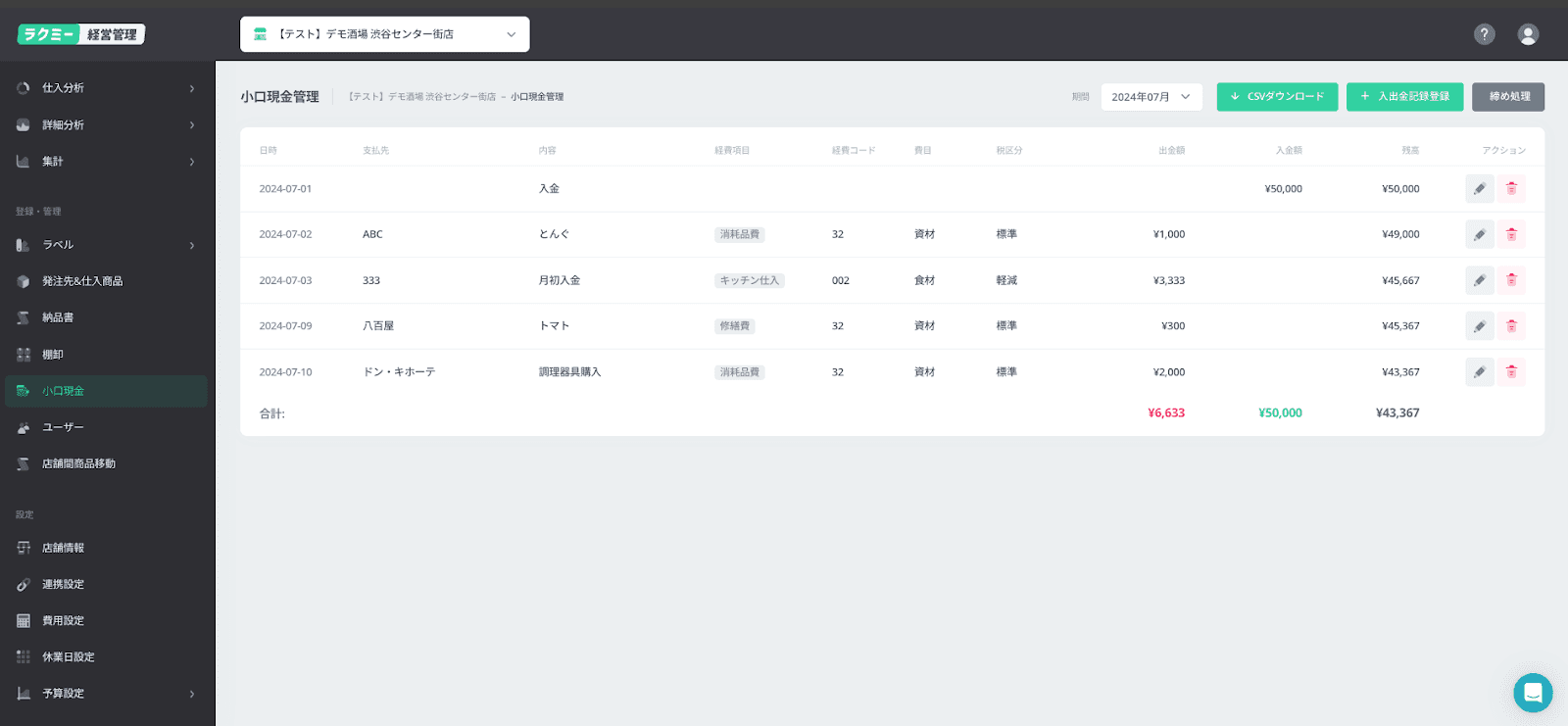Click the breadcrumb link 【テスト】デモ酒場 渋谷センター街店
Viewport: 1568px width, 726px height.
(x=422, y=97)
